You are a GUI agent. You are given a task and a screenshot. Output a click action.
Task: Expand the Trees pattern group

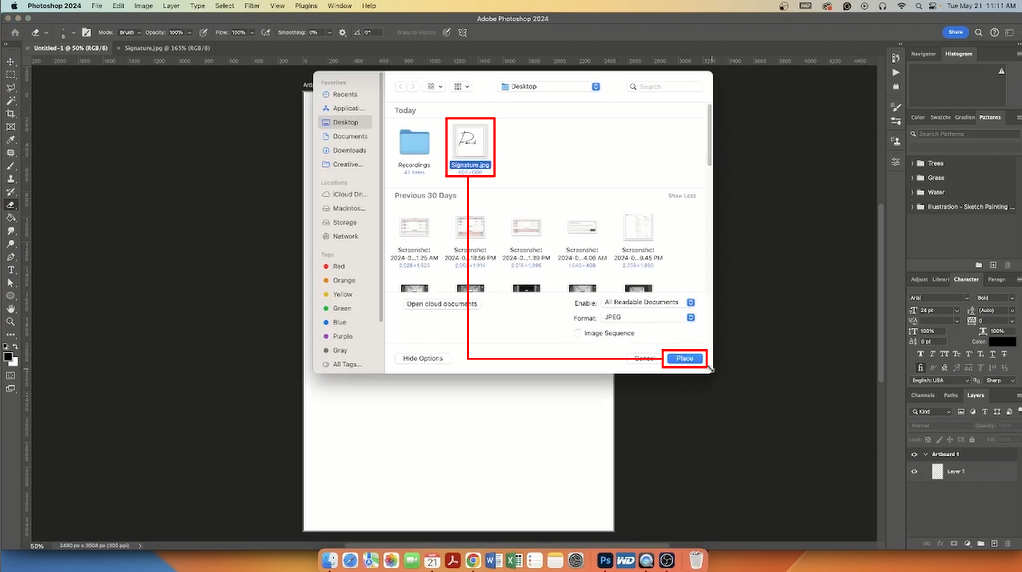912,164
